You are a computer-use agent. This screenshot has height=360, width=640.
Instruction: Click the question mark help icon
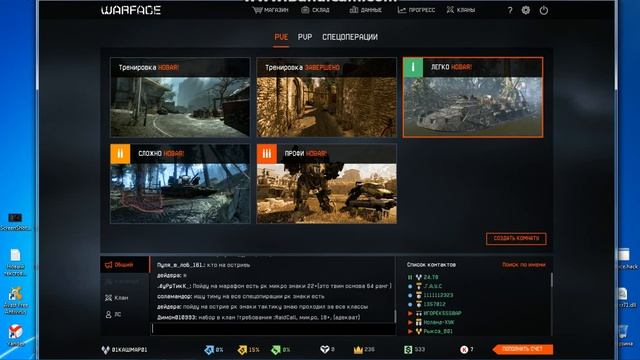click(510, 11)
